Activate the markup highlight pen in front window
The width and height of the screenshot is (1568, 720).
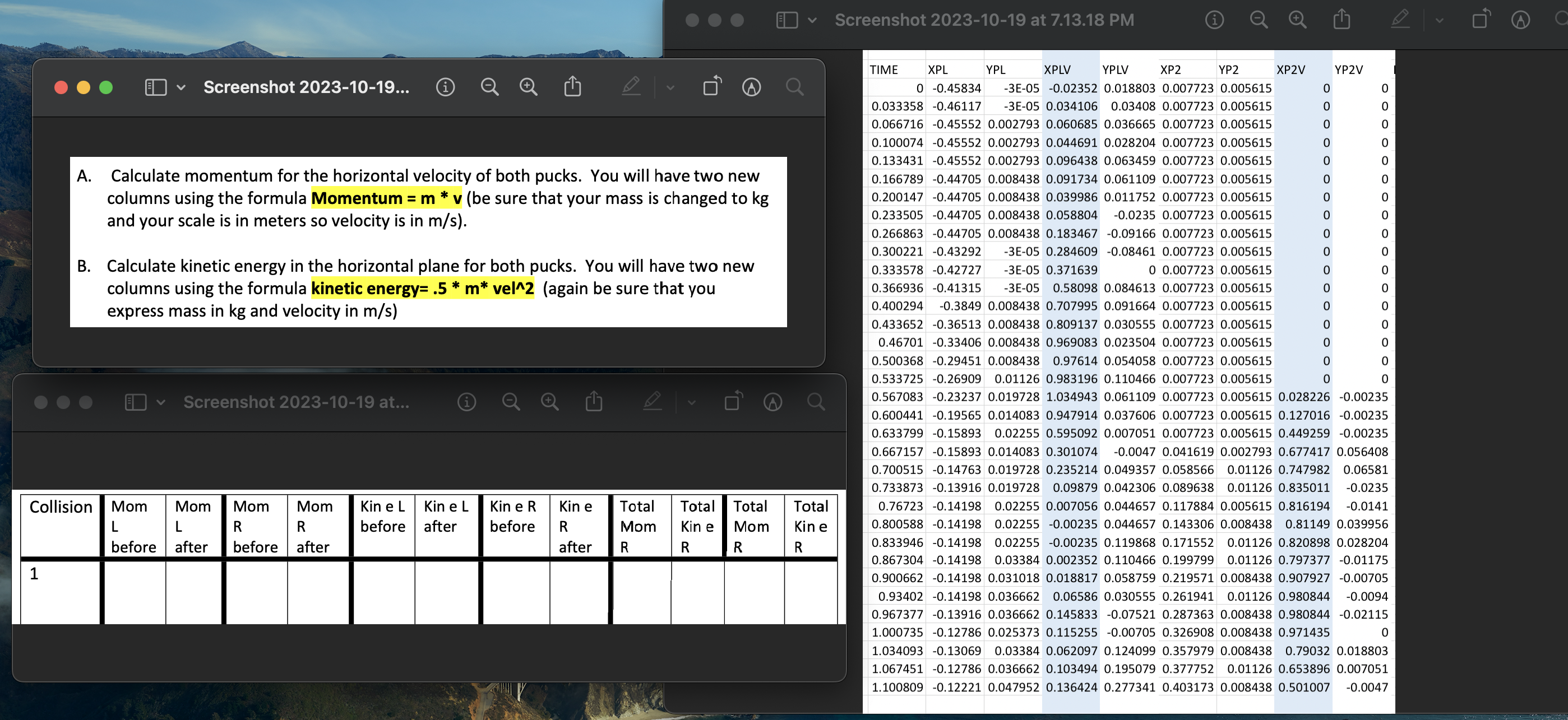(631, 87)
